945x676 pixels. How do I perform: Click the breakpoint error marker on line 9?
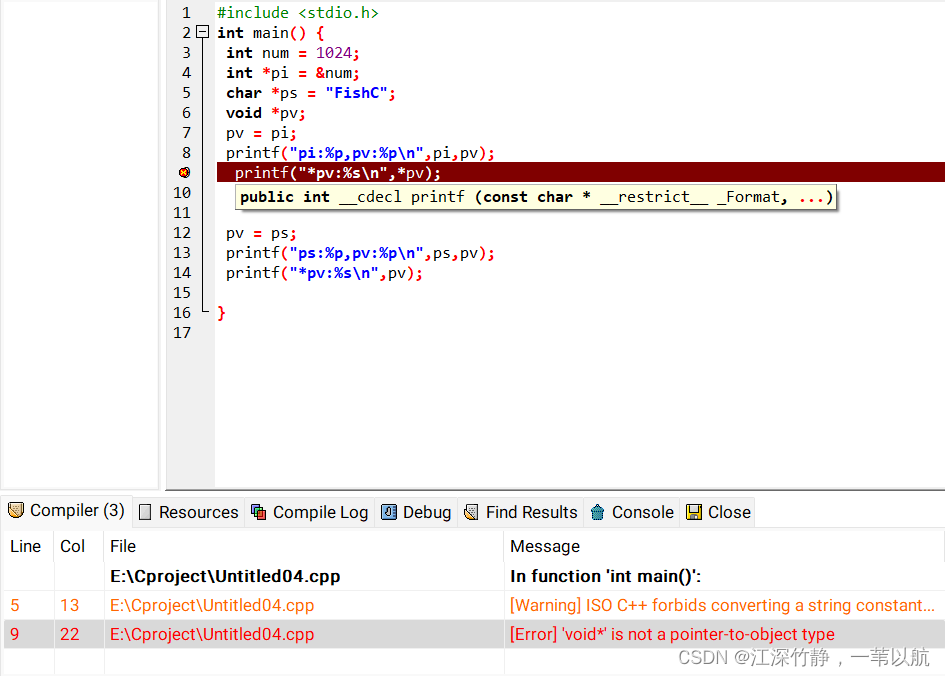[x=184, y=172]
